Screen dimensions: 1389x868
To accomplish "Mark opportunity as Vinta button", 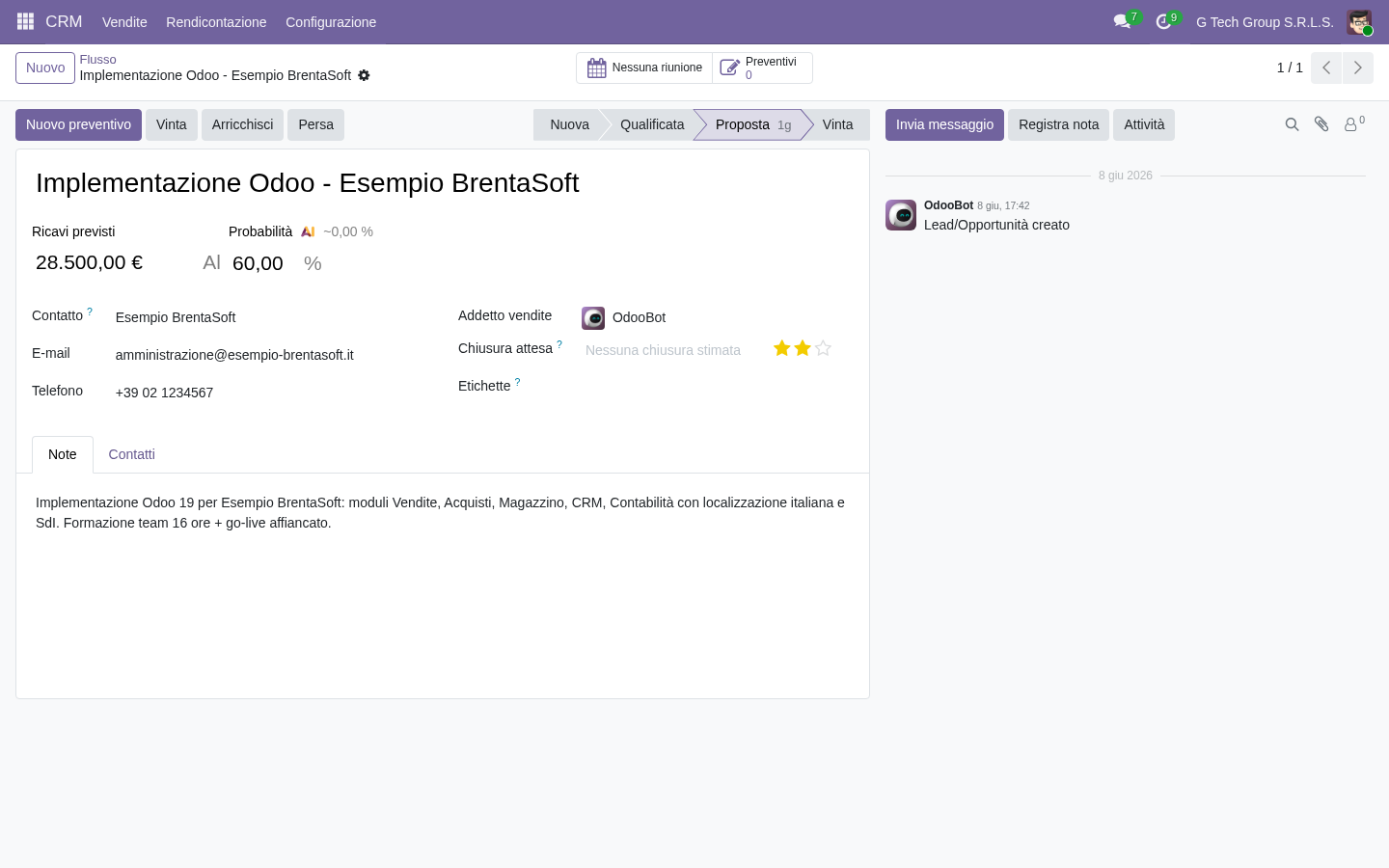I will 172,124.
